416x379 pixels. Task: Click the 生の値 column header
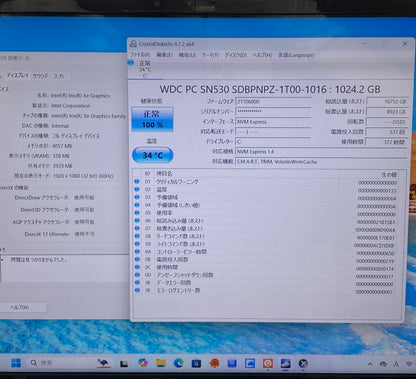point(389,174)
